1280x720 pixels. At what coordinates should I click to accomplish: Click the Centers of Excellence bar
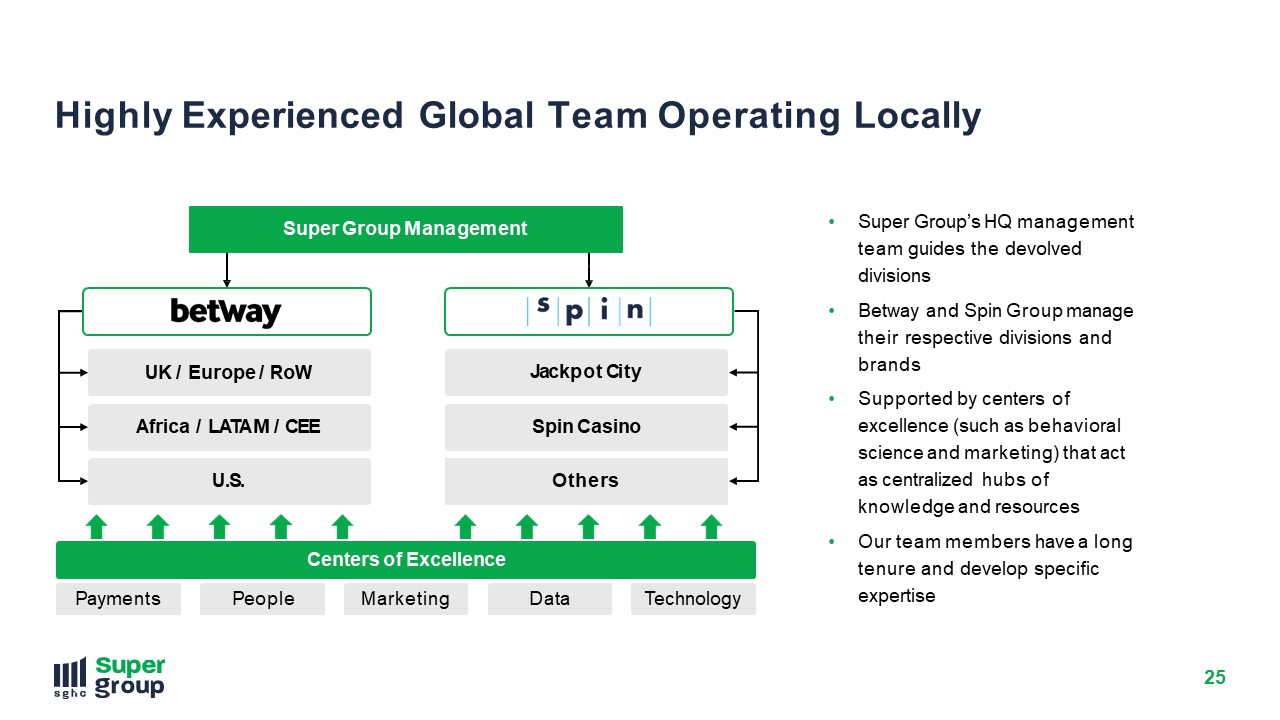(405, 560)
